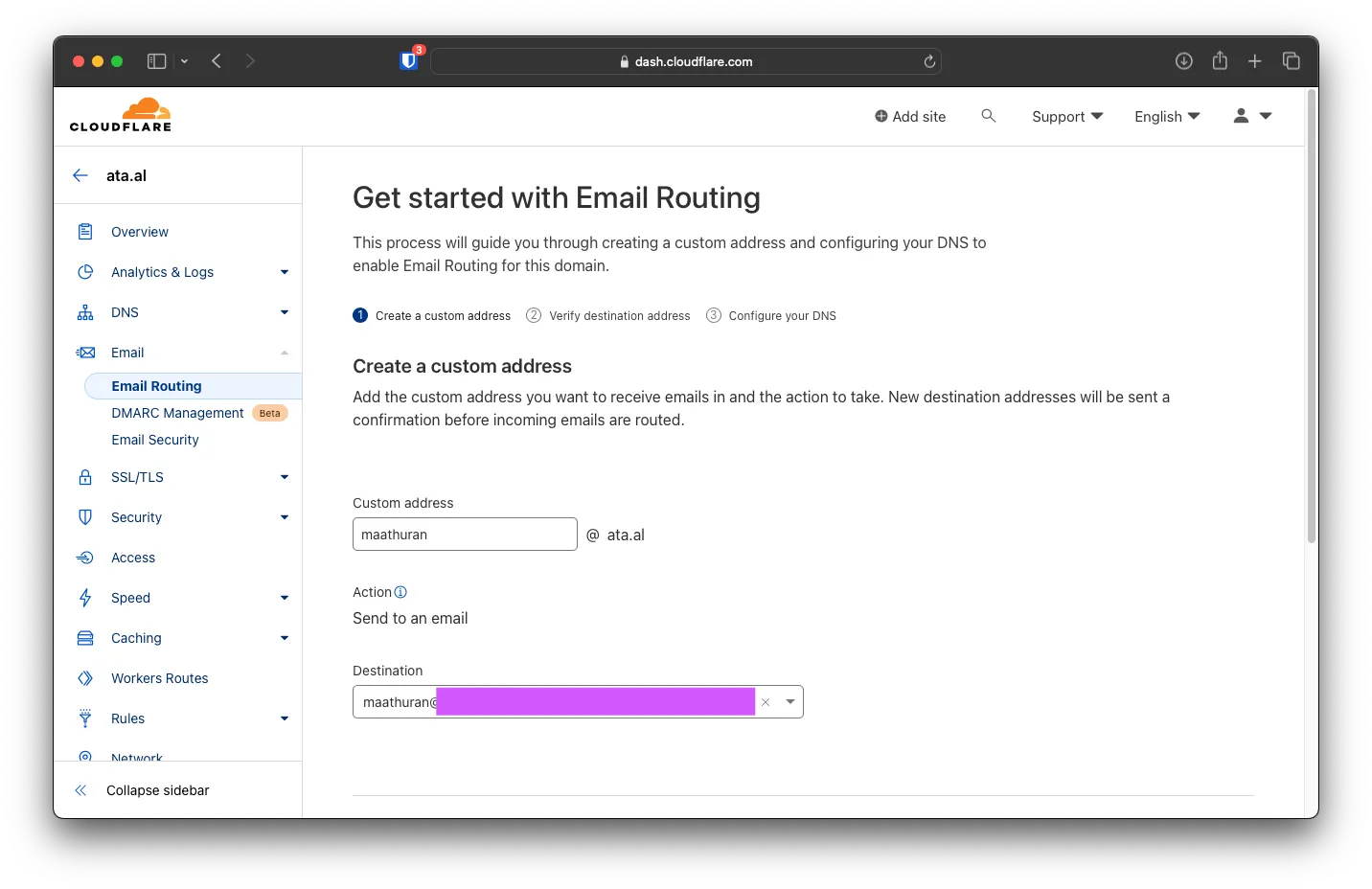Click step 2 Verify destination address
The image size is (1372, 889).
pyautogui.click(x=608, y=315)
